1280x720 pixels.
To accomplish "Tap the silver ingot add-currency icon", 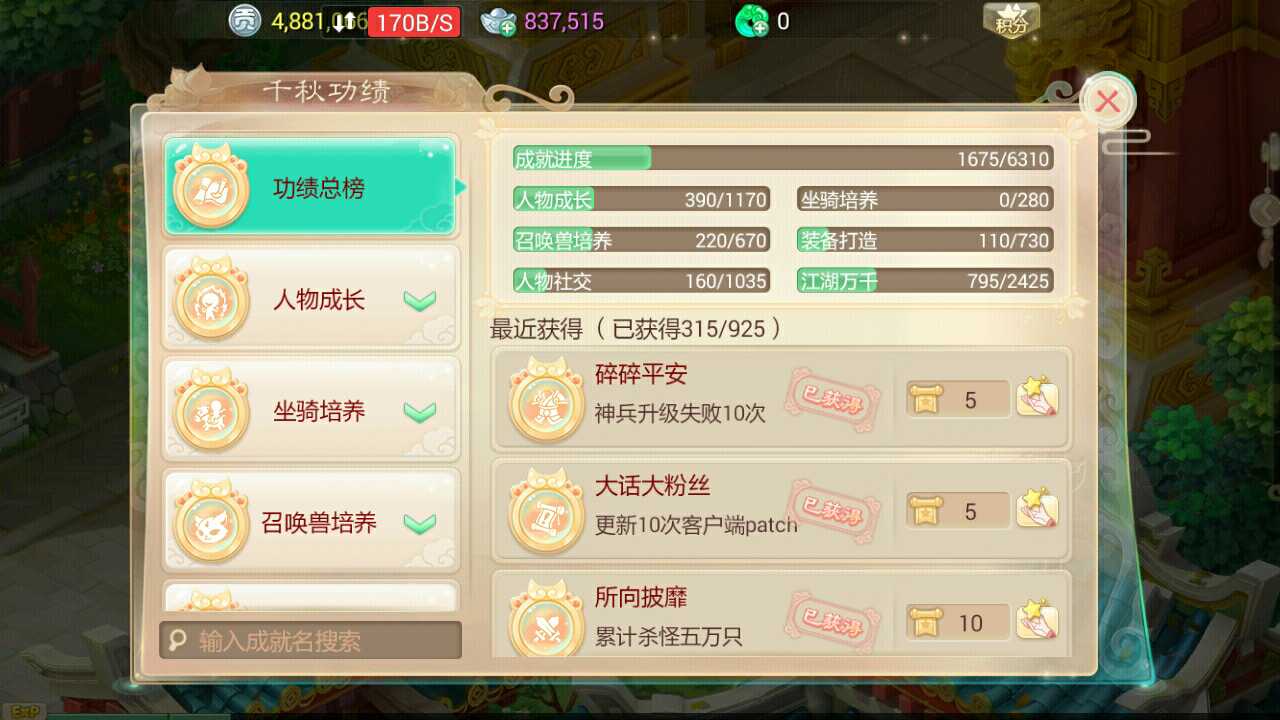I will pos(498,21).
